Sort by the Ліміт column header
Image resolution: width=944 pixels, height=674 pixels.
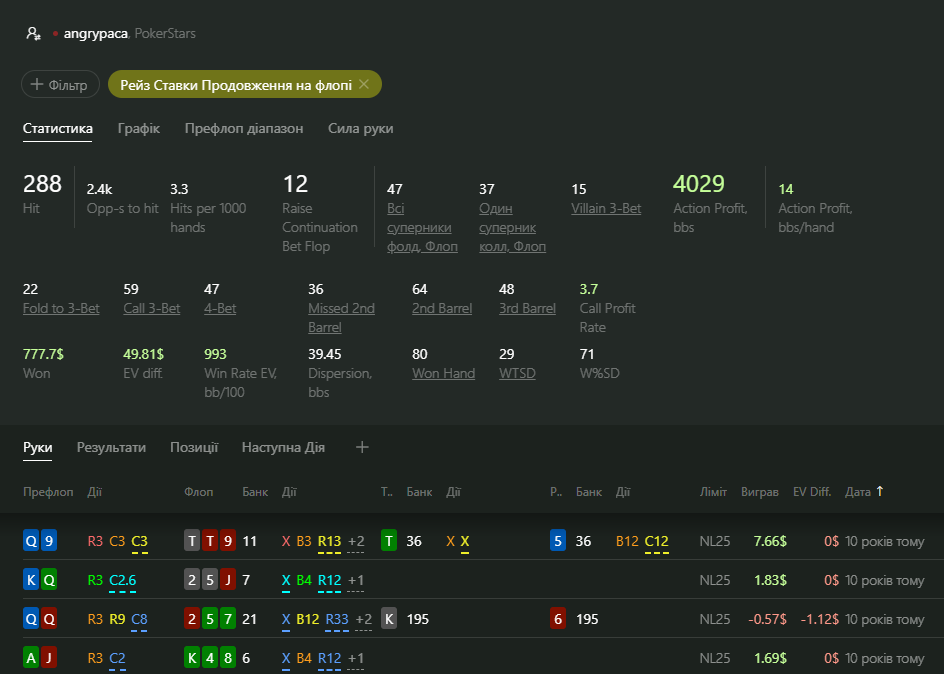(x=713, y=492)
